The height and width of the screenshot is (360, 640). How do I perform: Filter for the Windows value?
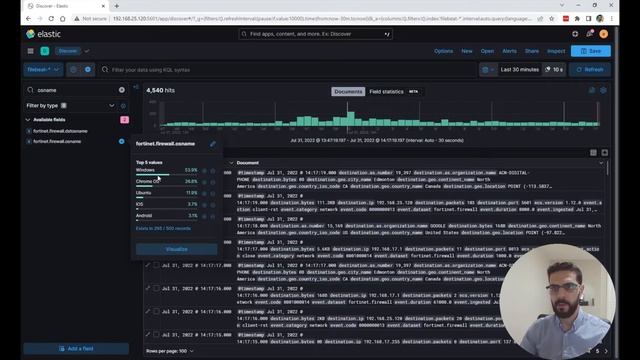204,171
